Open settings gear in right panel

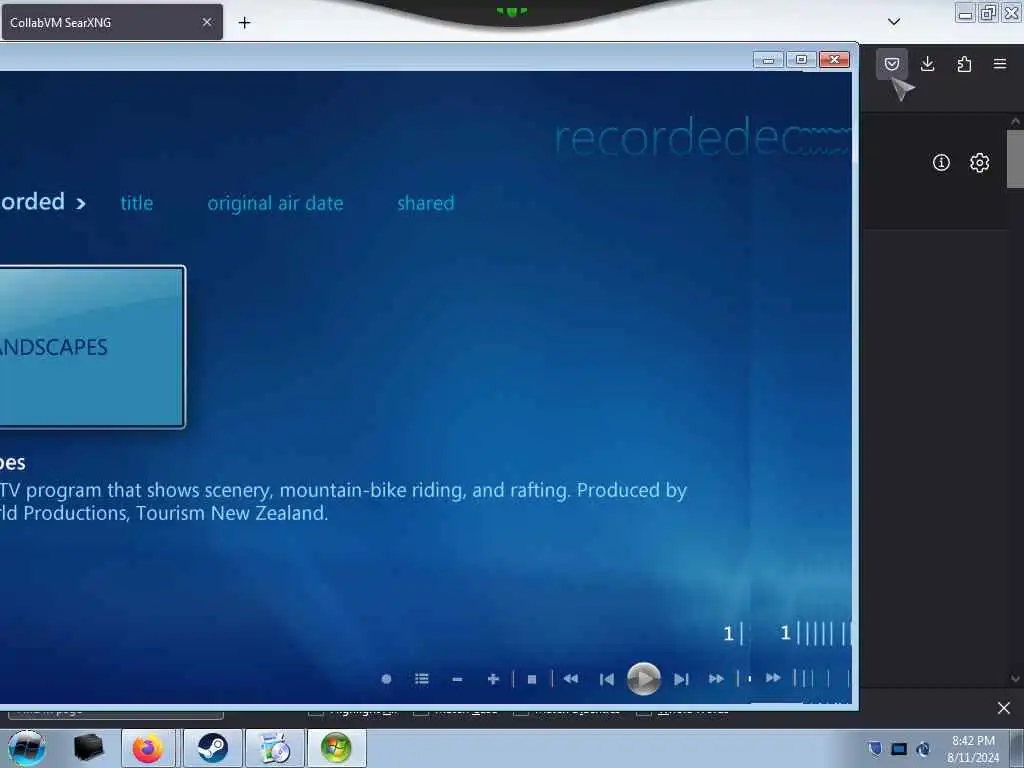point(979,162)
